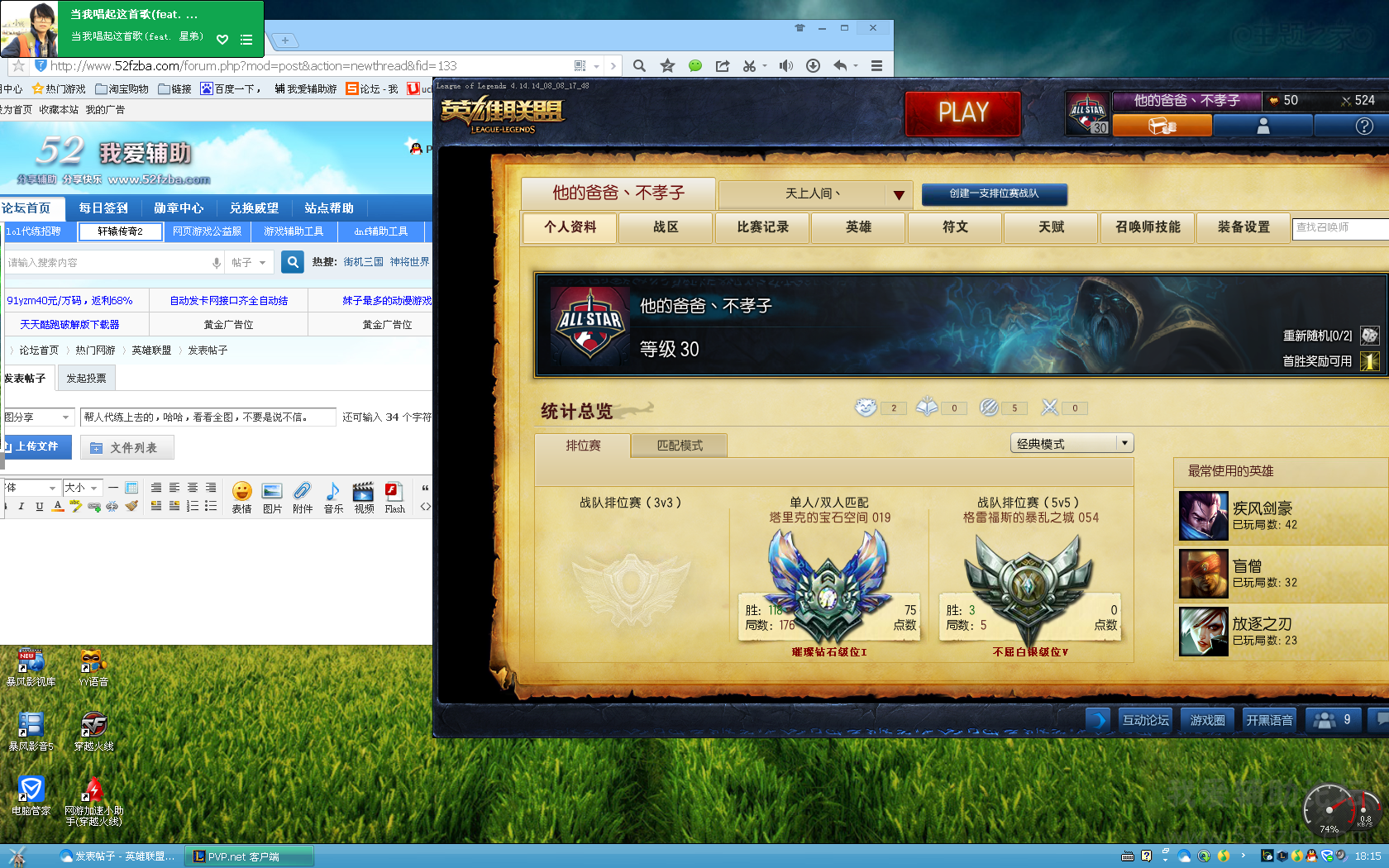Image resolution: width=1389 pixels, height=868 pixels.
Task: Open the LoL summoner profile person icon
Action: pyautogui.click(x=1263, y=126)
